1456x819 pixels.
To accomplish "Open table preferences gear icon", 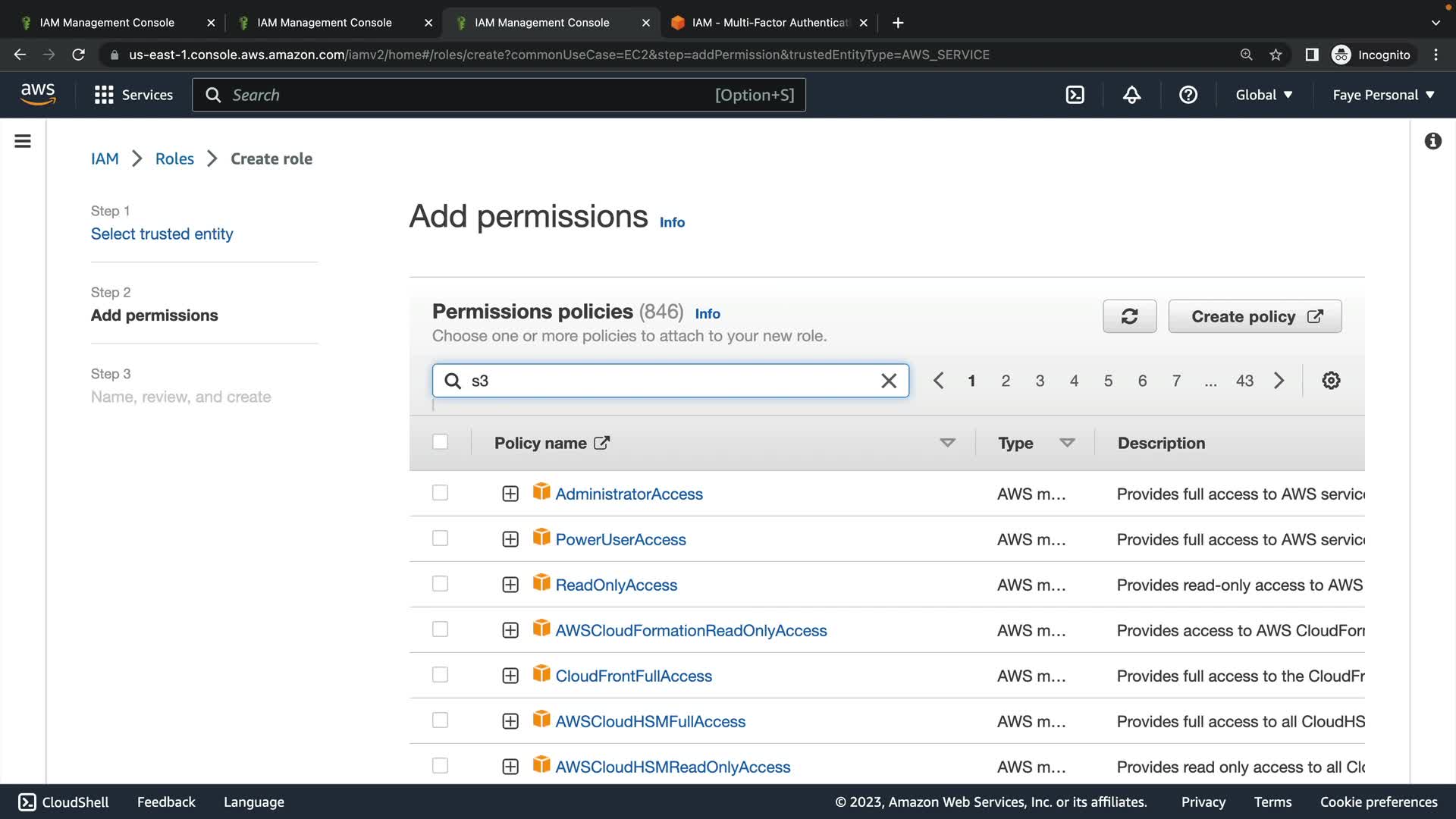I will pos(1331,381).
